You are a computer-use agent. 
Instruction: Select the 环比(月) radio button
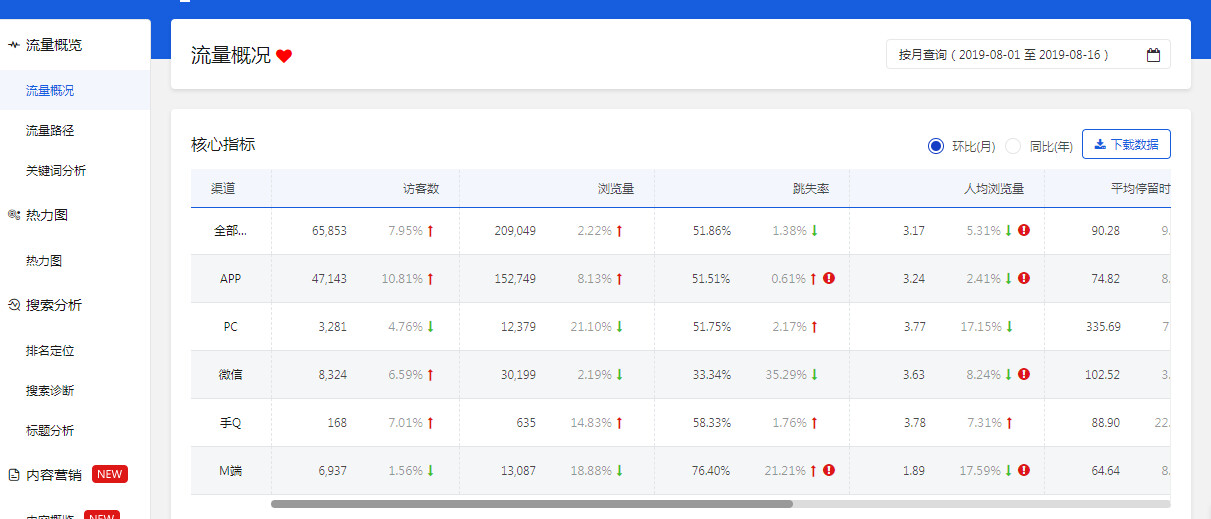coord(936,146)
